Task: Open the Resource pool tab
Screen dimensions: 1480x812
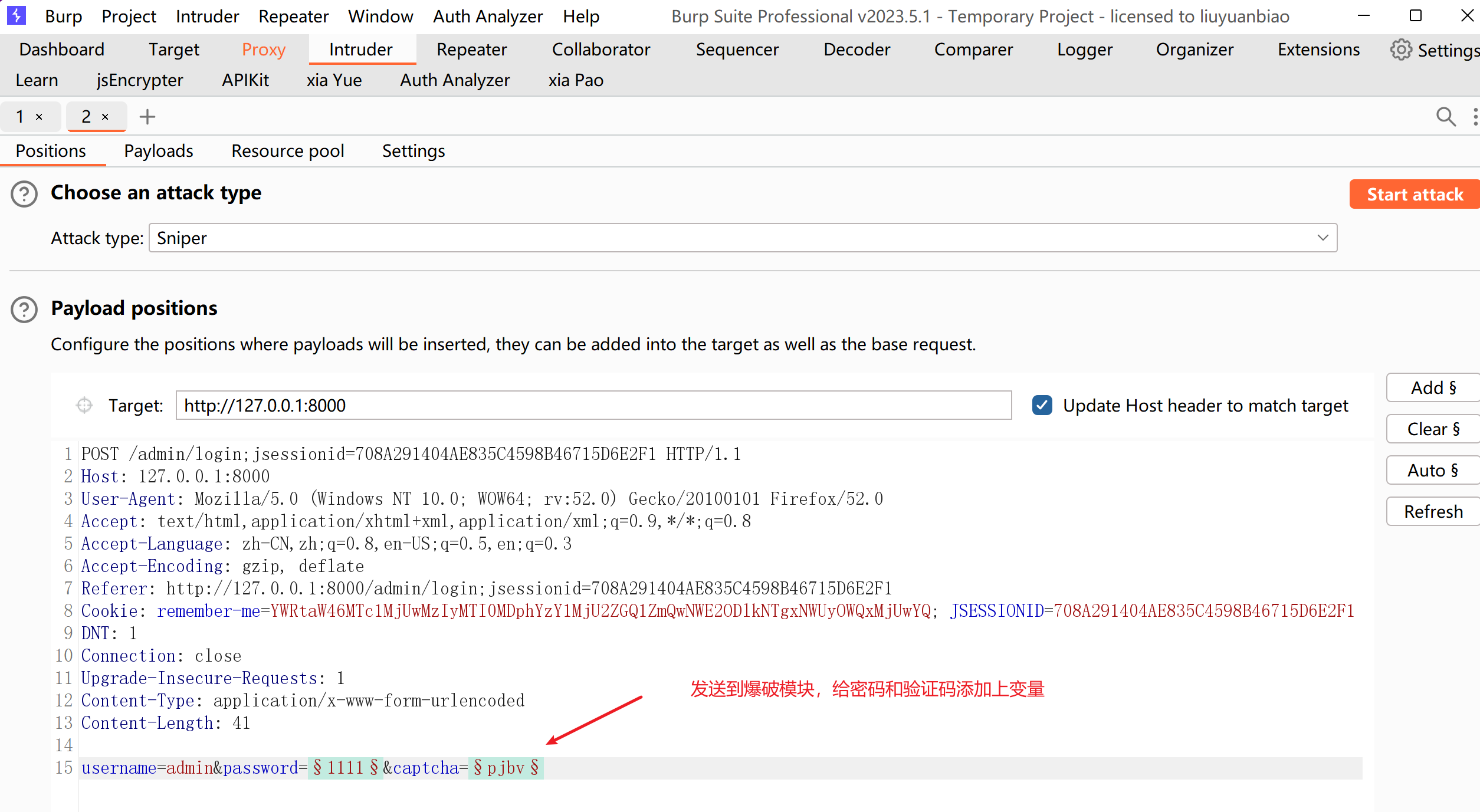Action: coord(287,151)
